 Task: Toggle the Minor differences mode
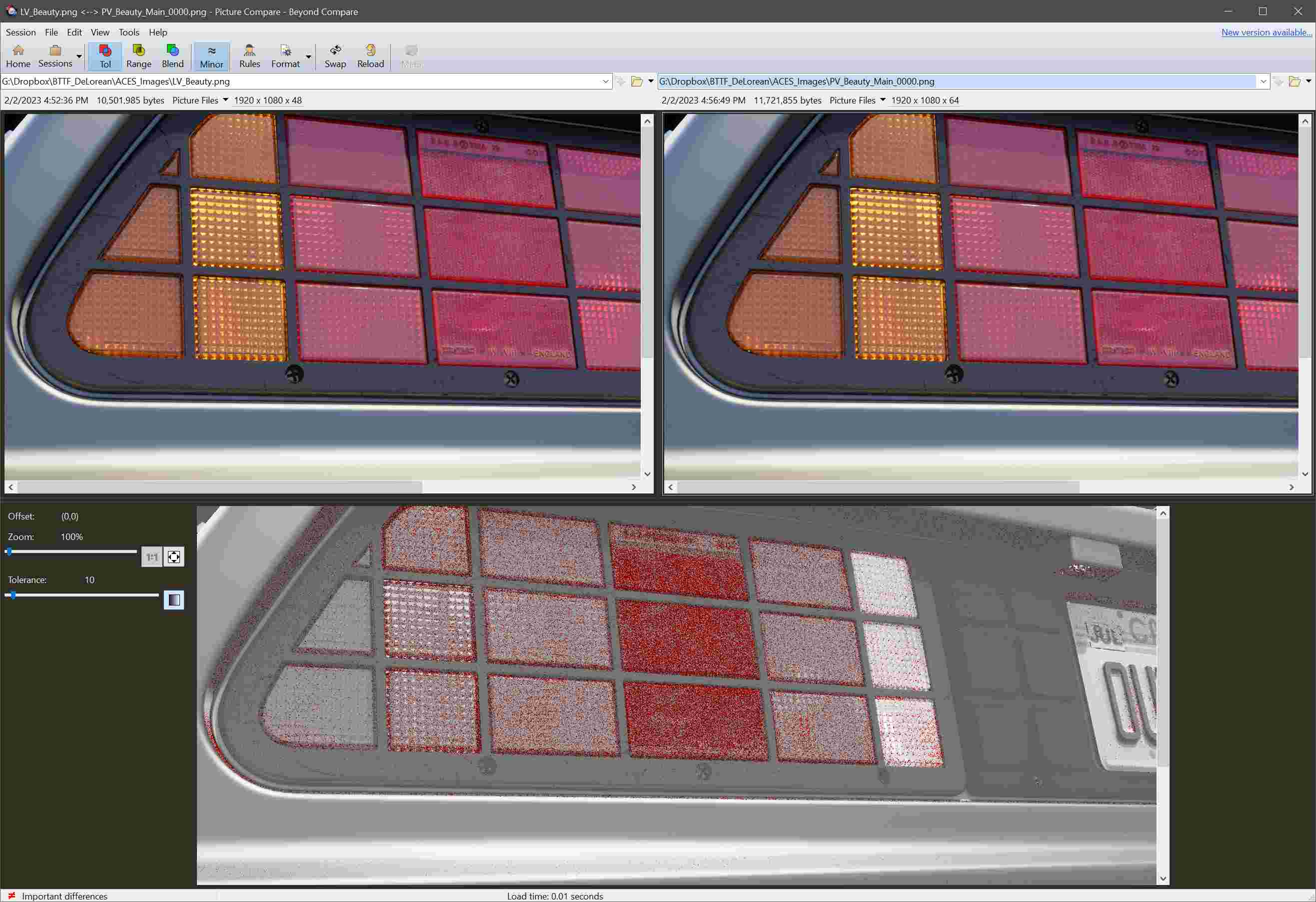click(210, 55)
